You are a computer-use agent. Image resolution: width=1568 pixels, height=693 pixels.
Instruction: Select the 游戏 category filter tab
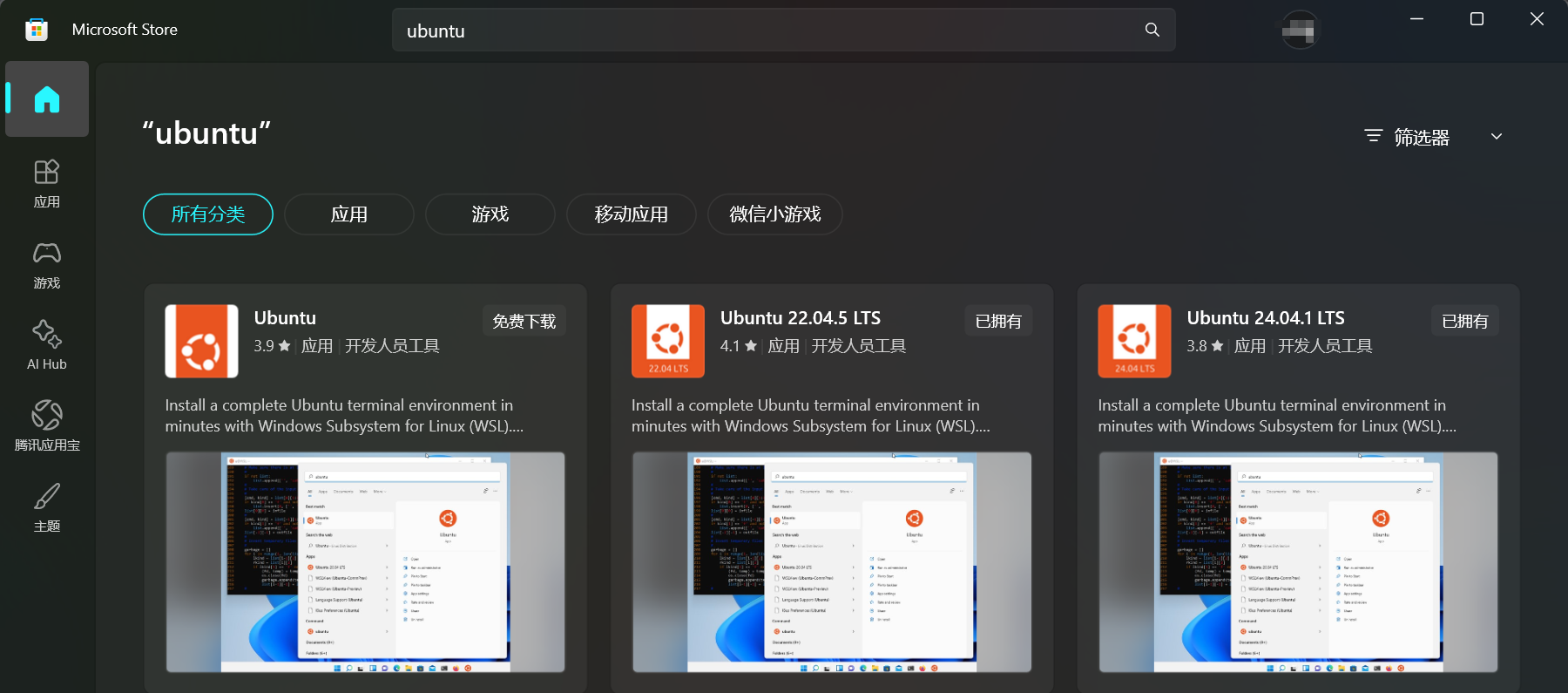[490, 214]
